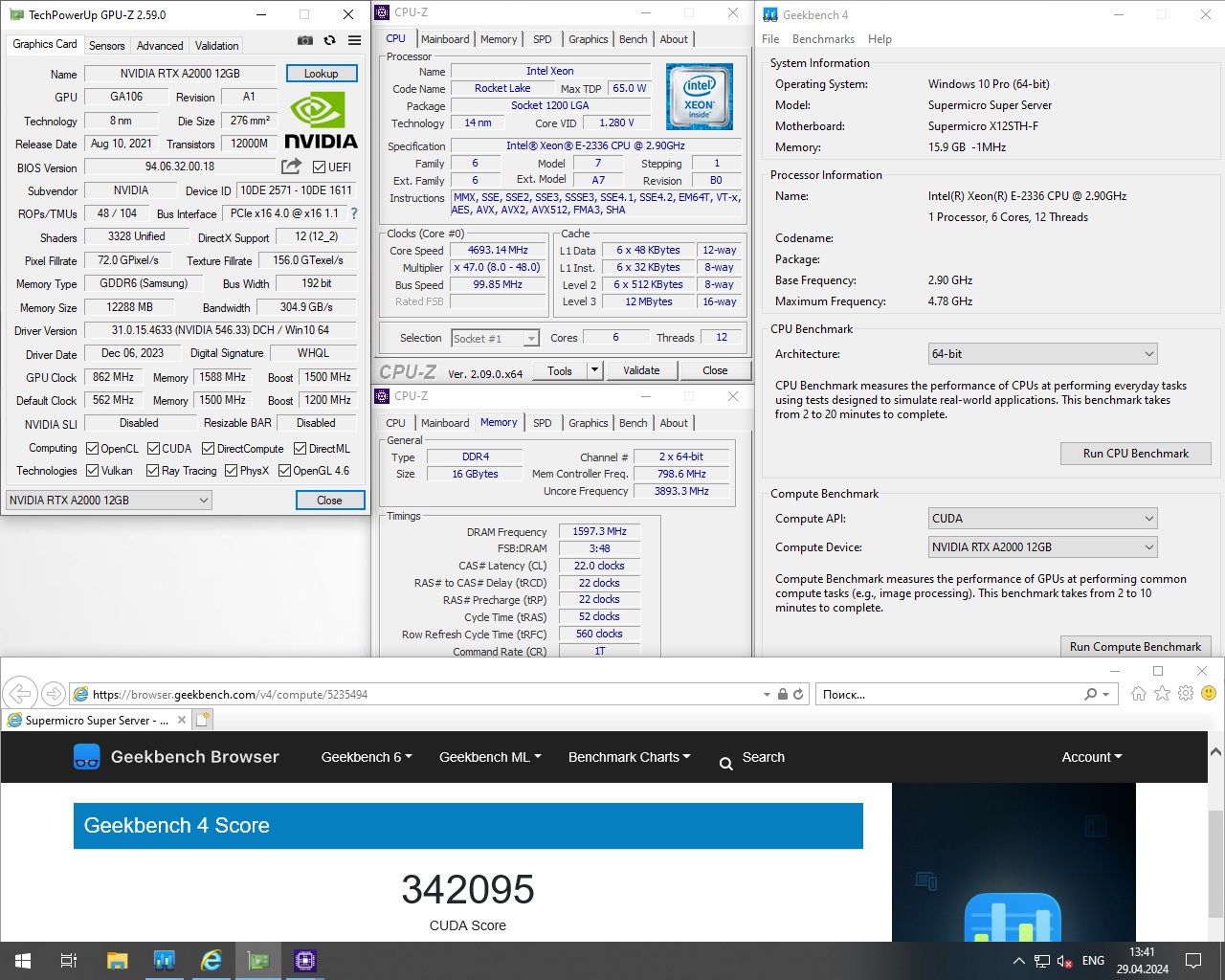Expand the Geekbench ML menu
This screenshot has width=1225, height=980.
click(x=490, y=757)
